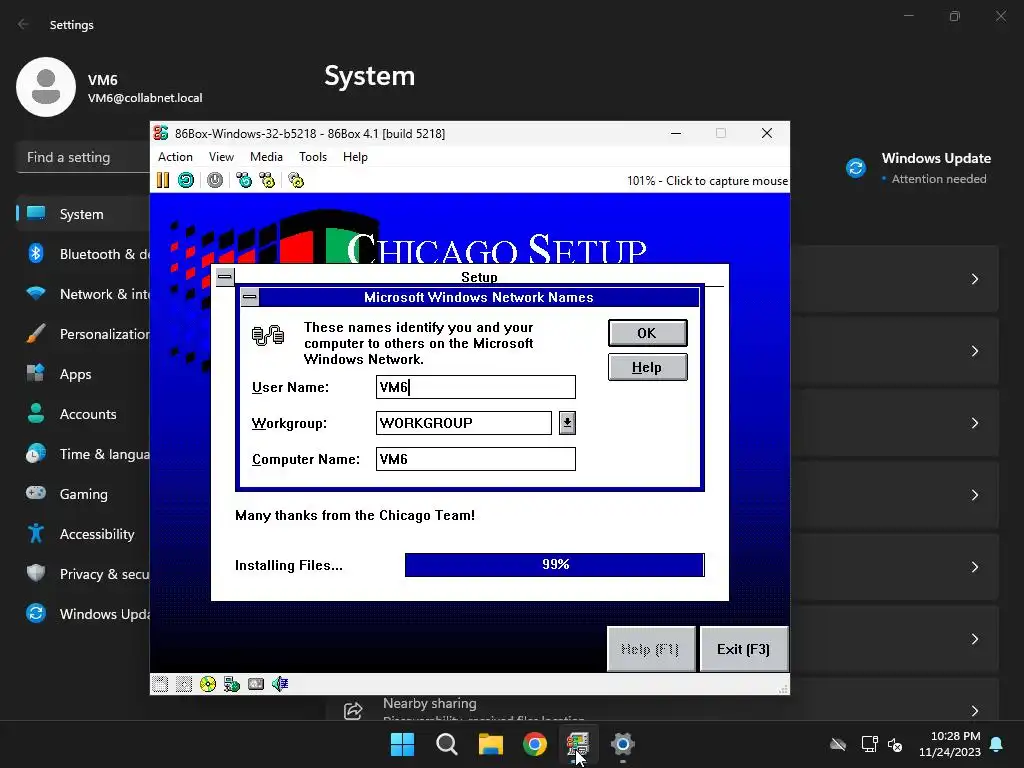
Task: Click Help button in Network Names dialog
Action: 647,367
